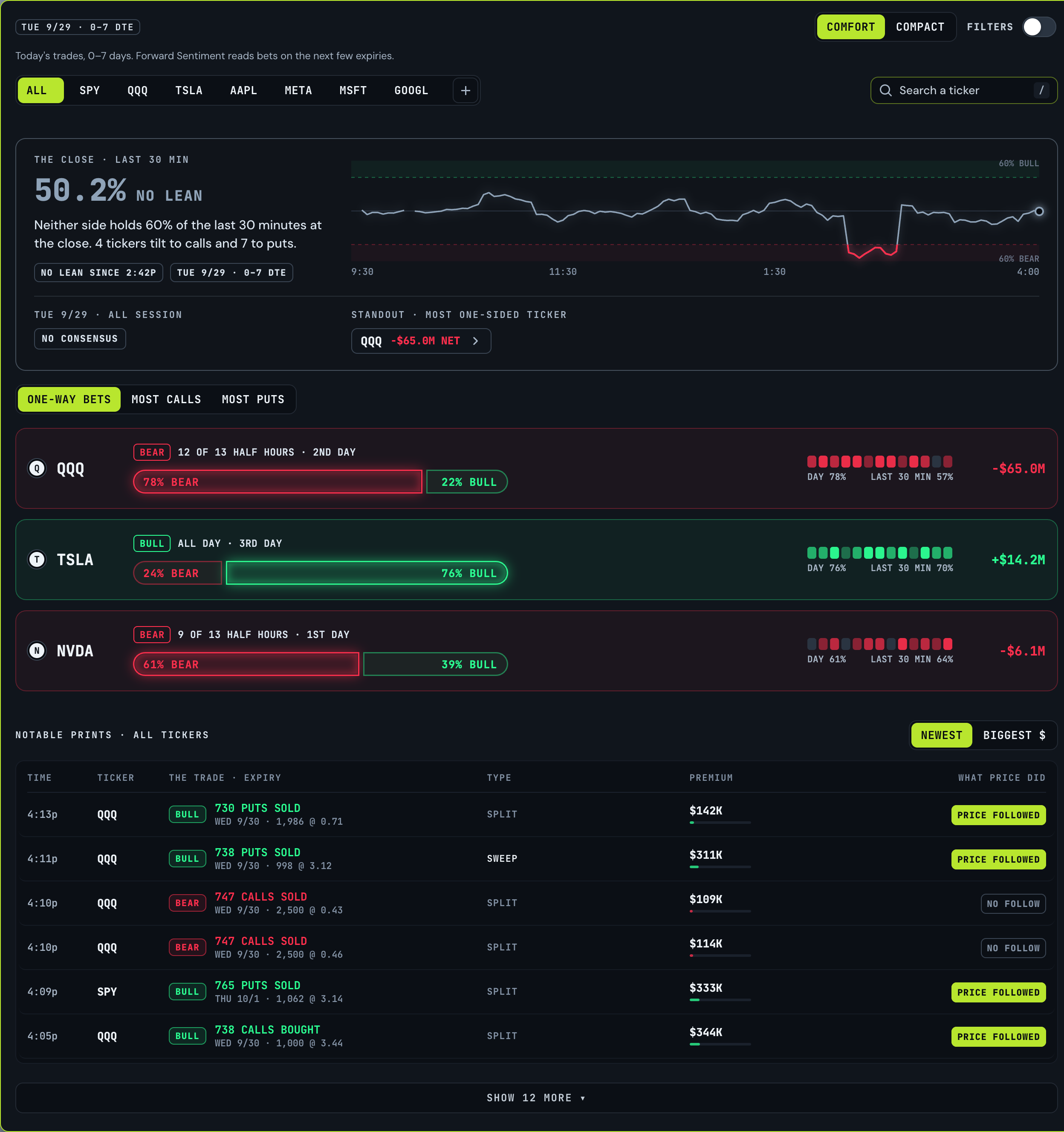
Task: Click Price Followed on the SPY row
Action: point(998,993)
